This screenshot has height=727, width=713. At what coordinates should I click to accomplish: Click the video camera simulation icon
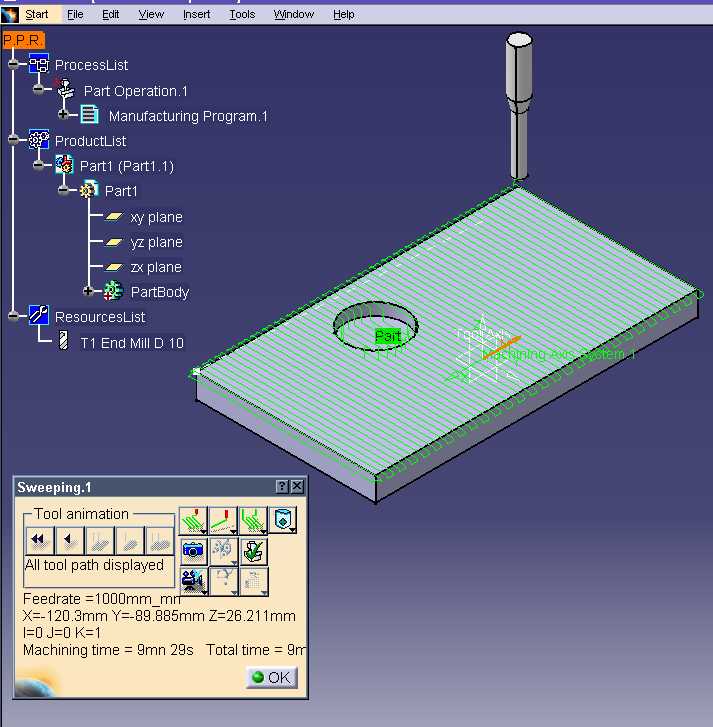coord(193,581)
